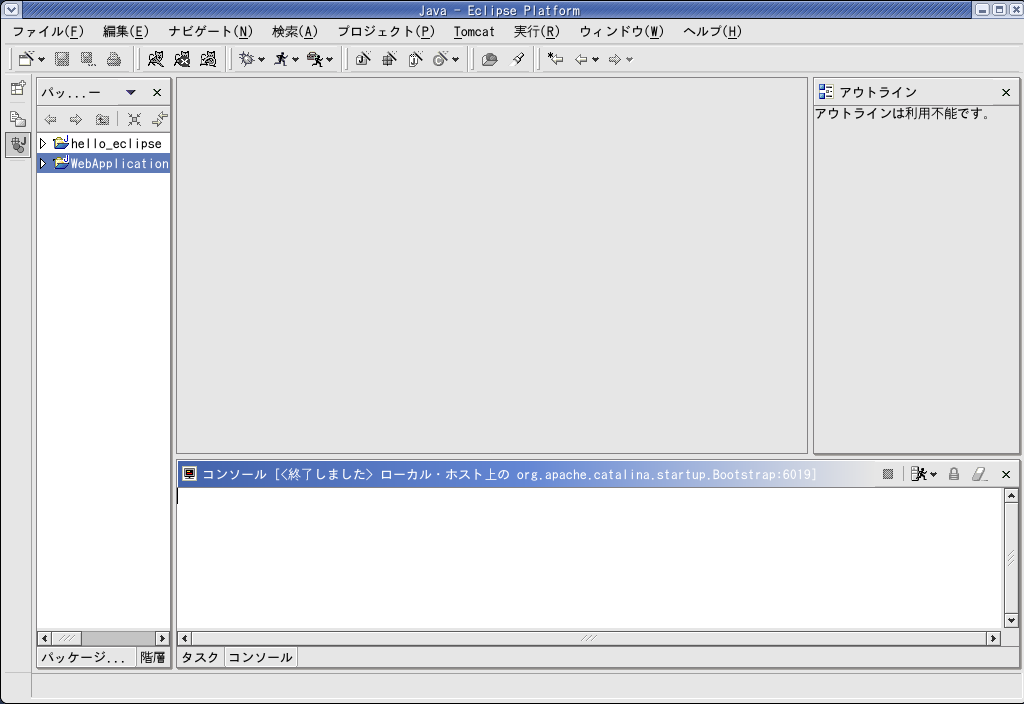Viewport: 1024px width, 704px height.
Task: Open Package Explorer view menu triangle
Action: click(131, 92)
